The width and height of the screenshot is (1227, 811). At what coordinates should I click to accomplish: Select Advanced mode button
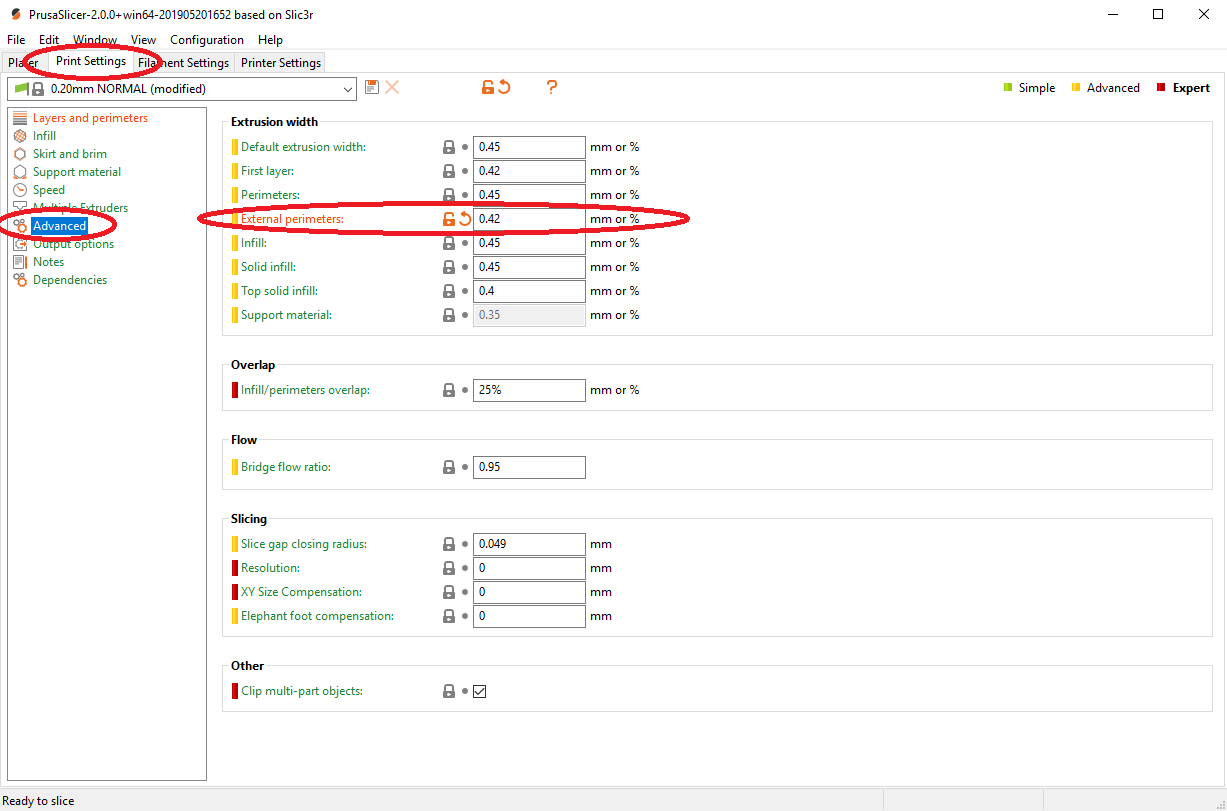[x=1105, y=88]
